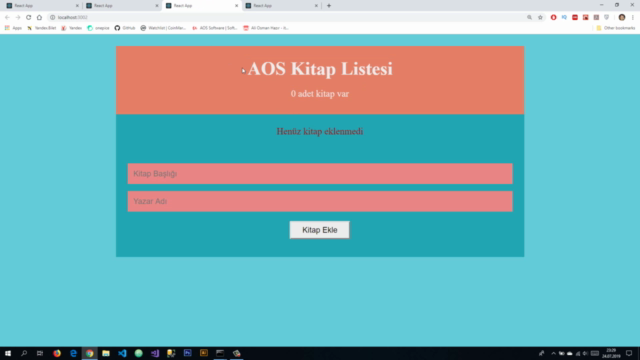The image size is (640, 360).
Task: Open Visual Studio from the taskbar
Action: (x=155, y=353)
